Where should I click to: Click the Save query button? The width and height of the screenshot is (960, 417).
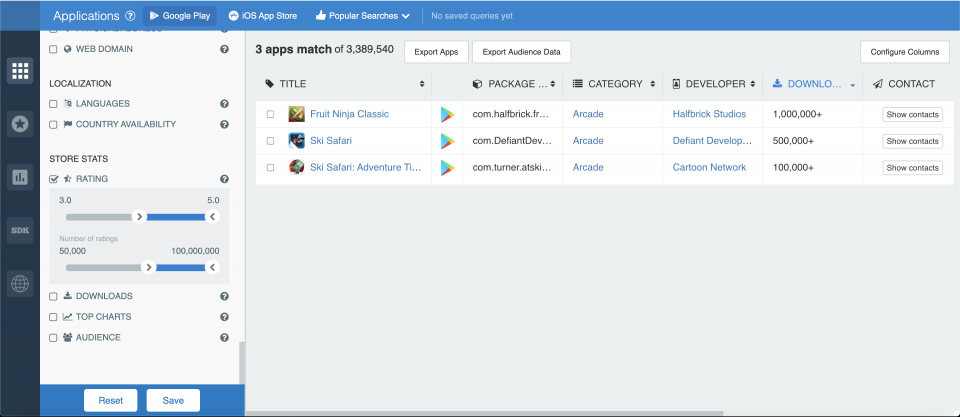(x=173, y=400)
